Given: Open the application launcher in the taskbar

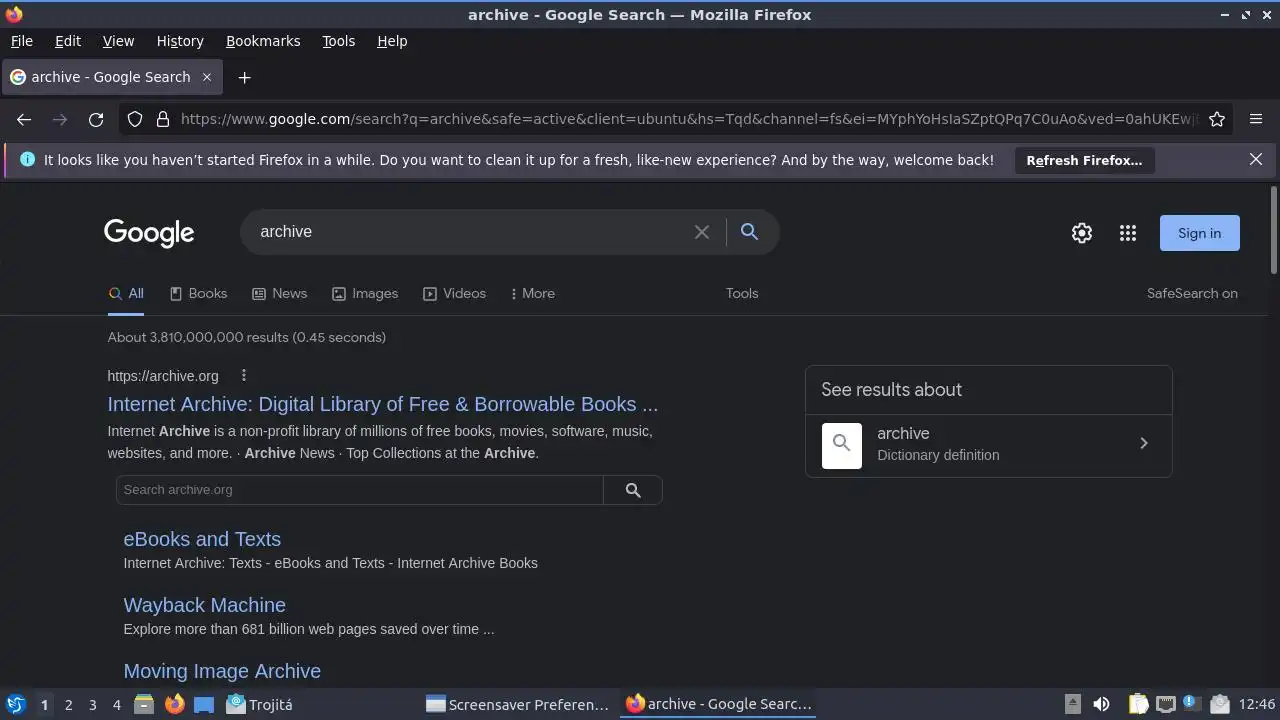Looking at the screenshot, I should click(15, 704).
